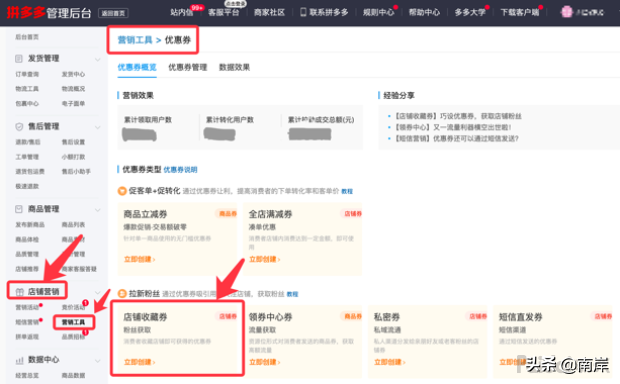Image resolution: width=620 pixels, height=384 pixels.
Task: Open the 【领券中心】 experience article
Action: (453, 127)
